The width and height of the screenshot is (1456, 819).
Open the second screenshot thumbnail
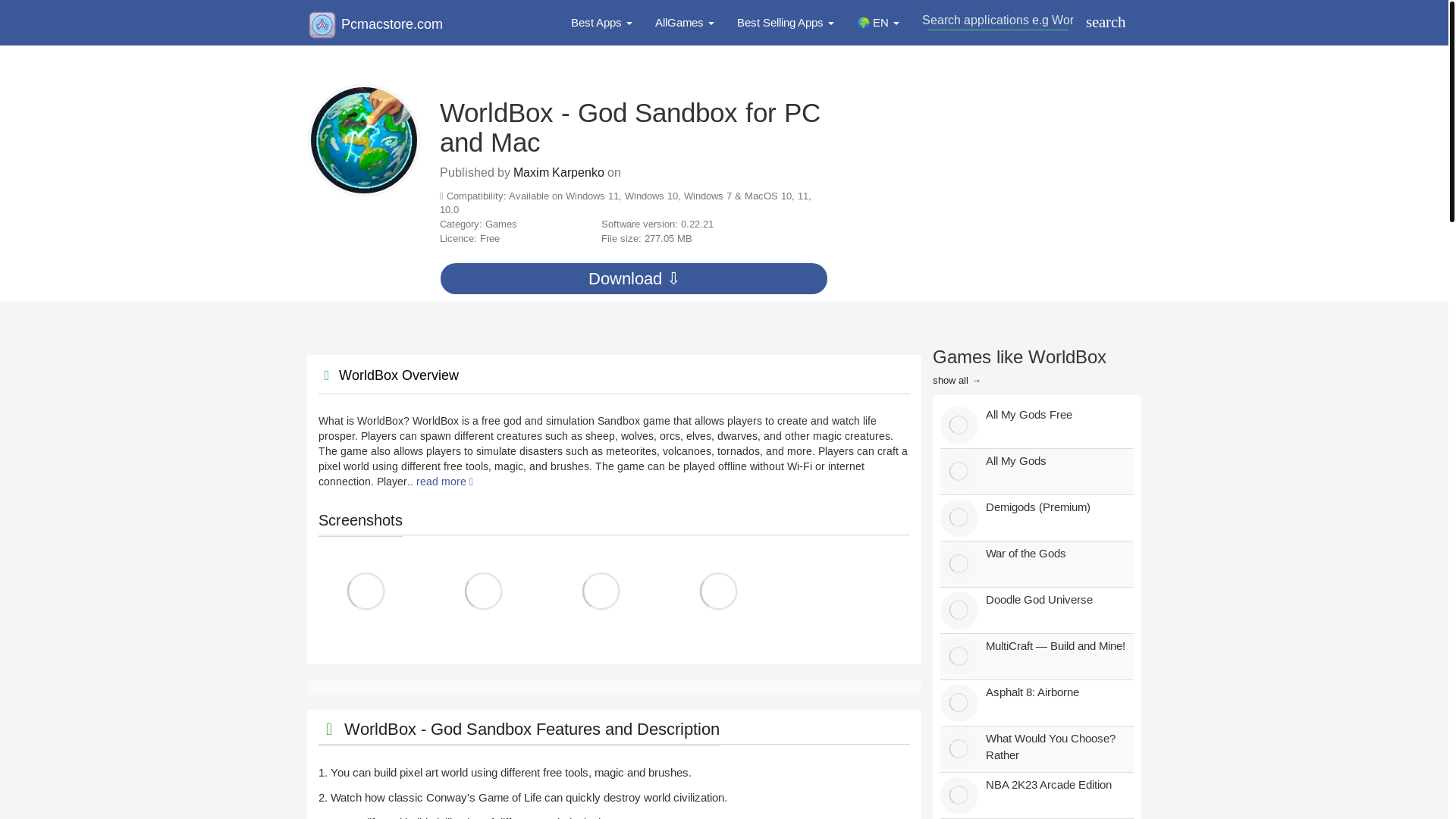coord(483,591)
